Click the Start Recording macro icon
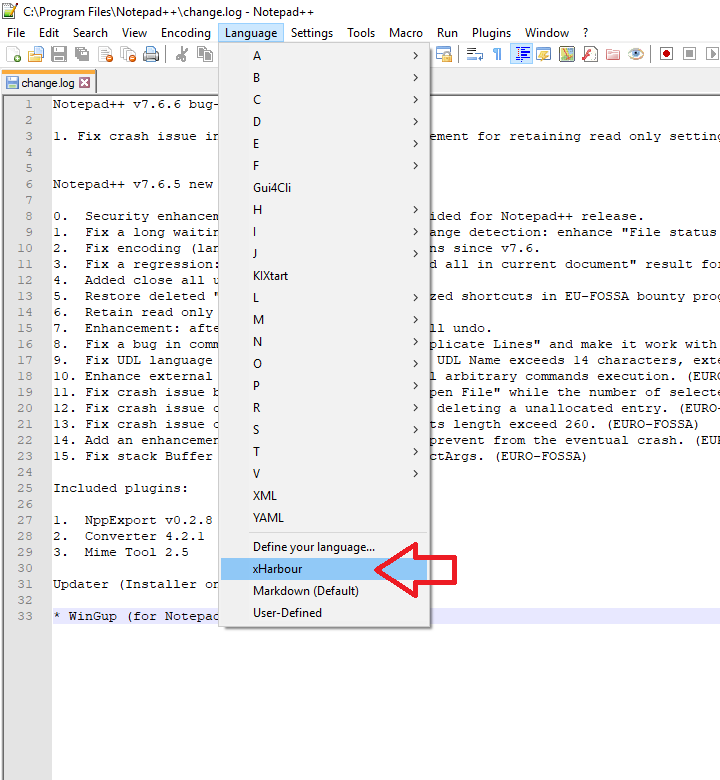Screen dimensions: 720x780 666,54
